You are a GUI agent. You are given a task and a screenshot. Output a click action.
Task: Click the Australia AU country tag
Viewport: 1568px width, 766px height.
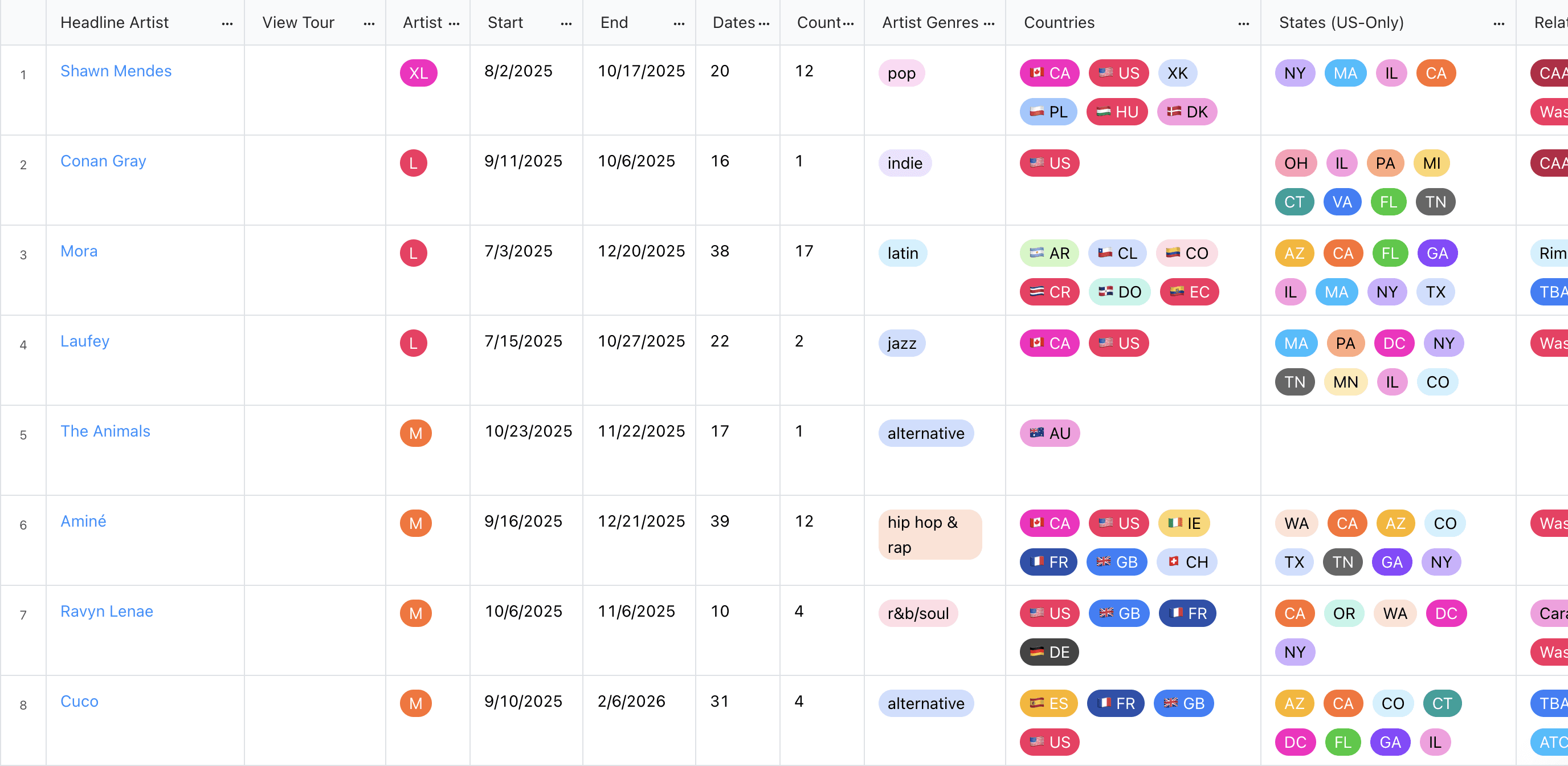[1050, 434]
